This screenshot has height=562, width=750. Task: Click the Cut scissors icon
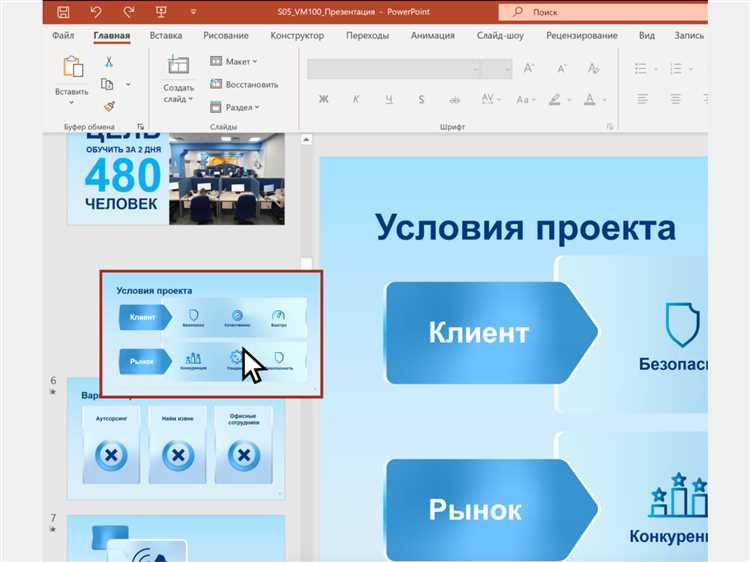[x=109, y=62]
